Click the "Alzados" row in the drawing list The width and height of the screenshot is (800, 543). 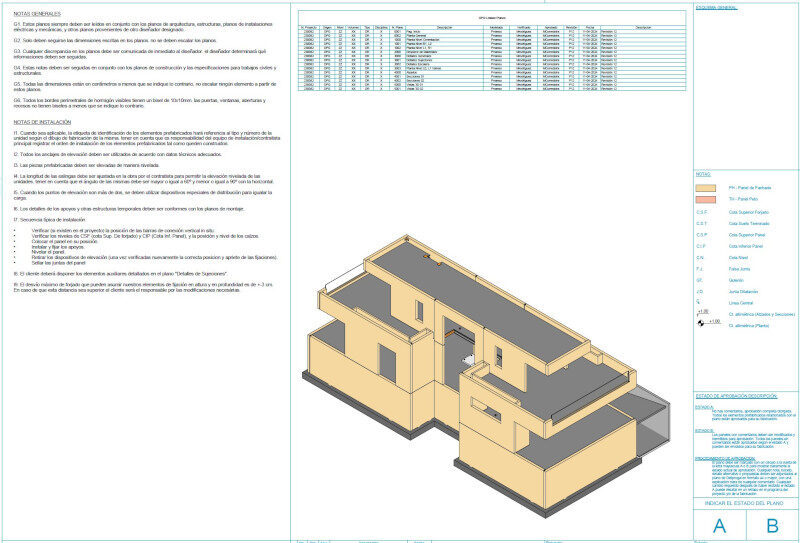coord(492,72)
